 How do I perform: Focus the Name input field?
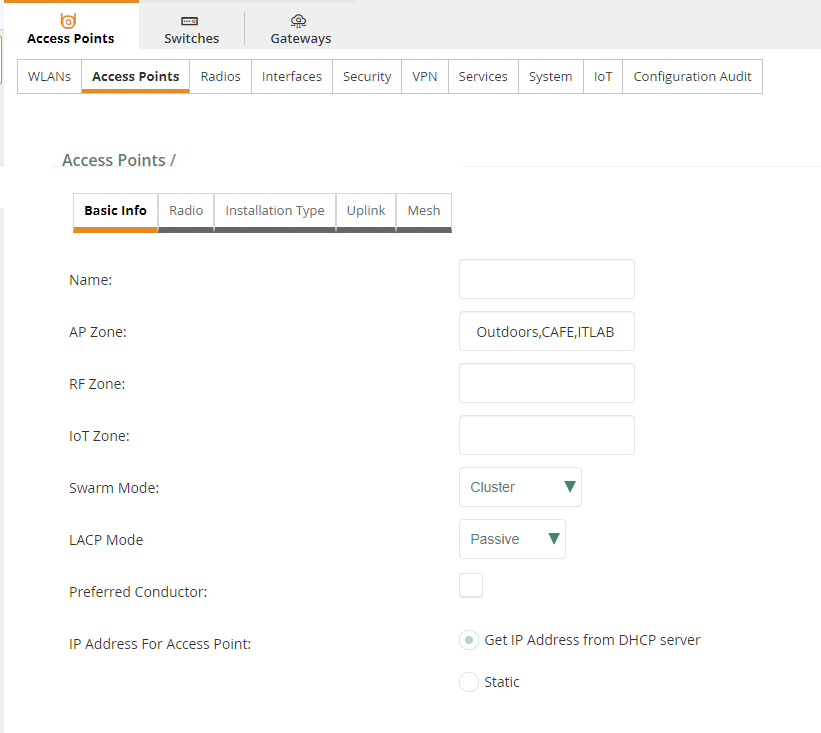pyautogui.click(x=547, y=279)
